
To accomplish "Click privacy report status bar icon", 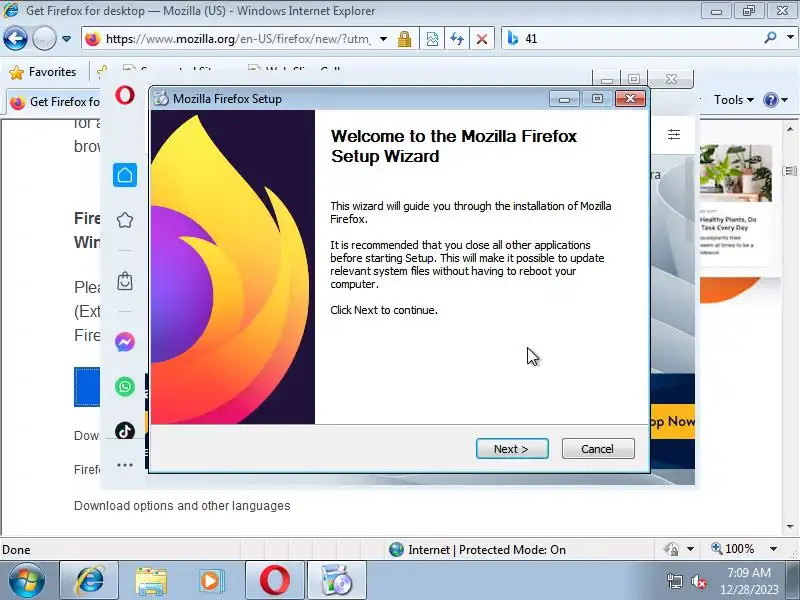I will [x=671, y=549].
